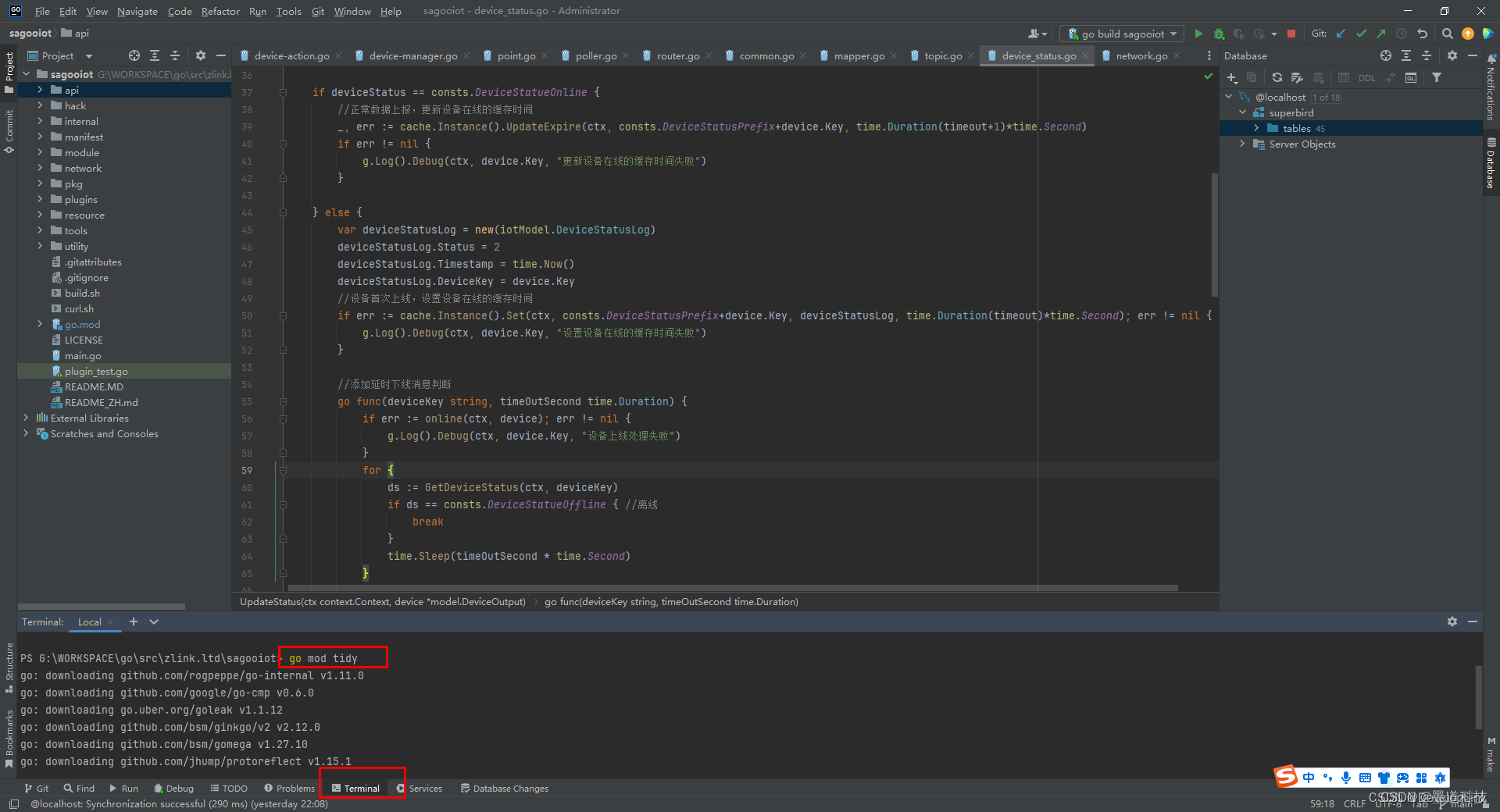
Task: Toggle the Notifications side panel
Action: coord(1491,87)
